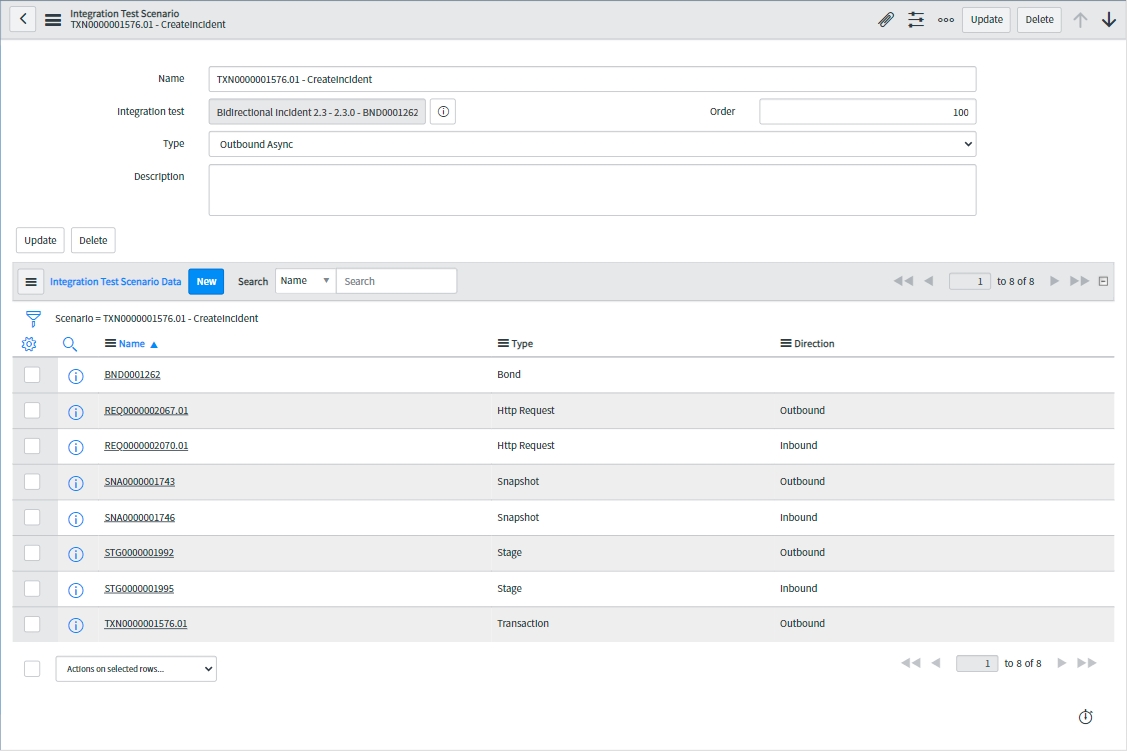Open the form context hamburger menu
This screenshot has width=1127, height=751.
point(53,20)
